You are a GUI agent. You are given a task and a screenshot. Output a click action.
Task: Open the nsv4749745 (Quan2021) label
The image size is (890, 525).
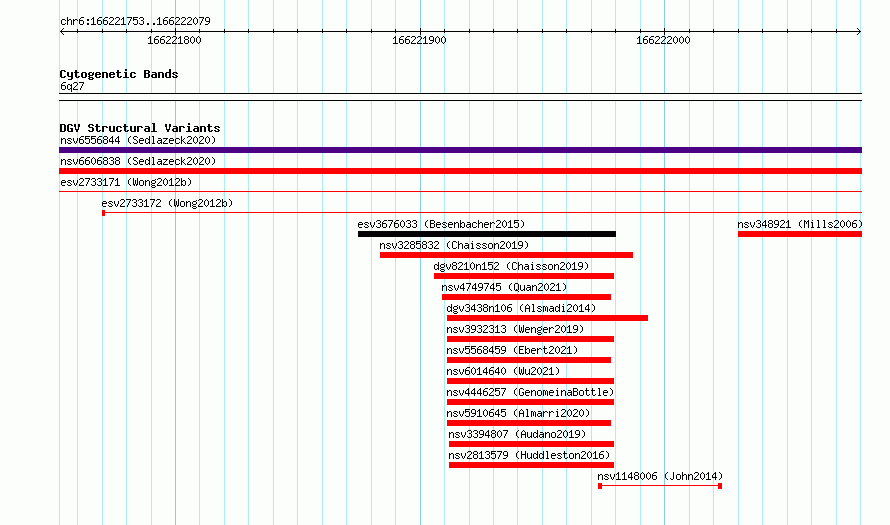(x=504, y=287)
